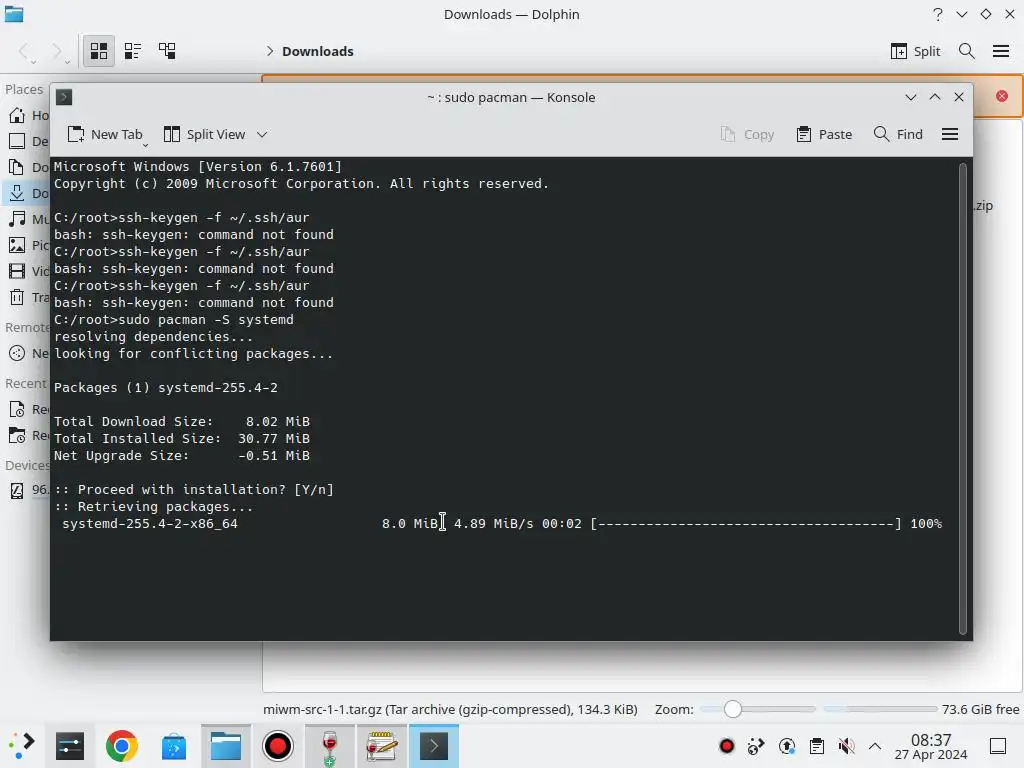The width and height of the screenshot is (1024, 768).
Task: Click the Dolphin title bar help question mark
Action: click(x=938, y=14)
